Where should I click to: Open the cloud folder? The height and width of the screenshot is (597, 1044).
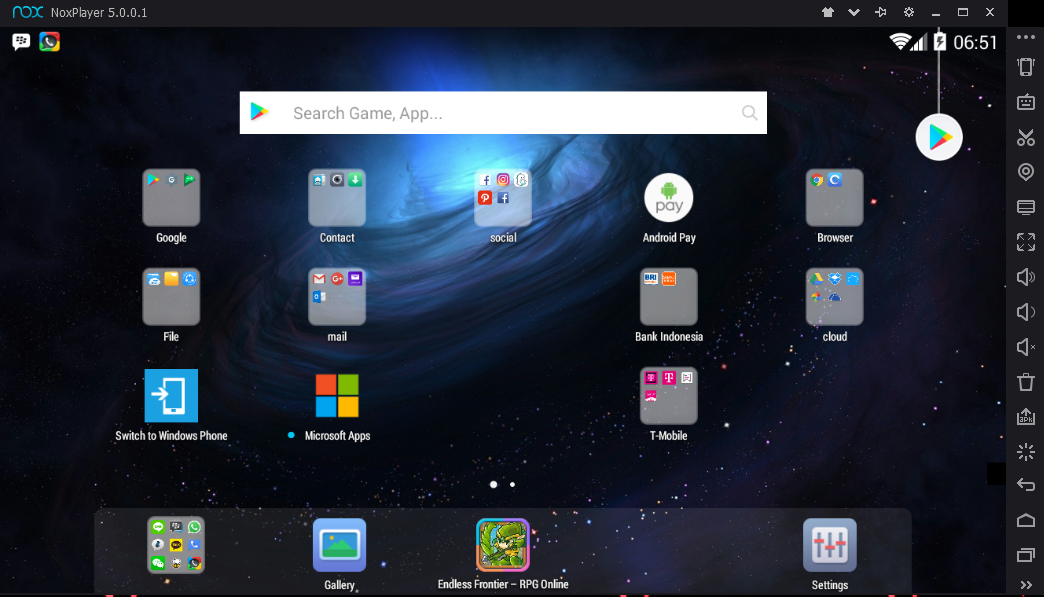[x=834, y=297]
